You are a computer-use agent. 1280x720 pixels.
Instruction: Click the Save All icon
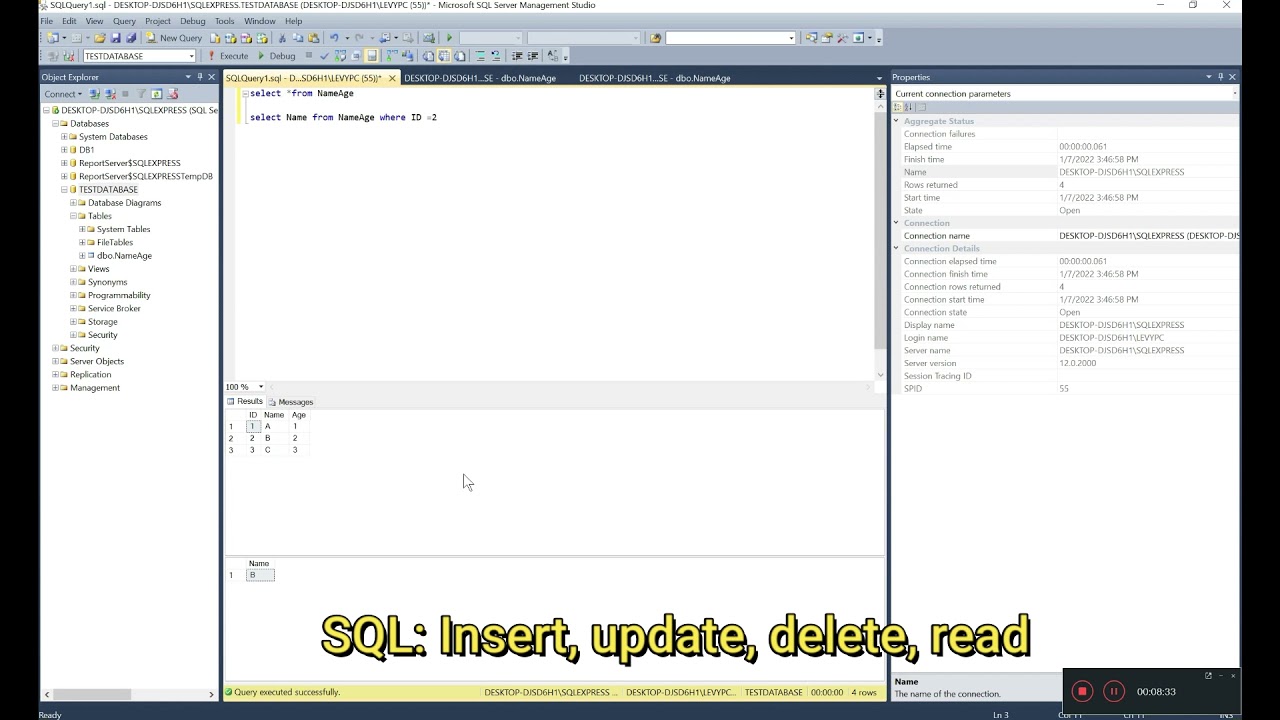131,38
